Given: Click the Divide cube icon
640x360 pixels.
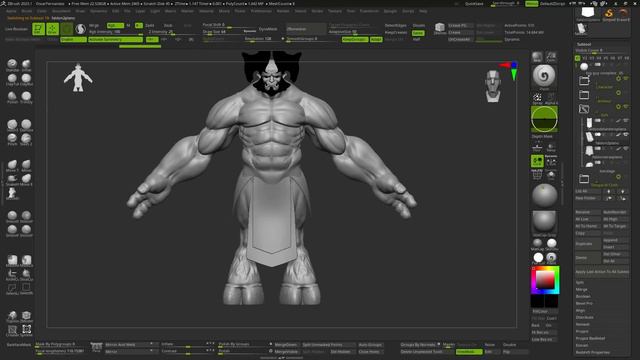Looking at the screenshot, I should coord(440,28).
